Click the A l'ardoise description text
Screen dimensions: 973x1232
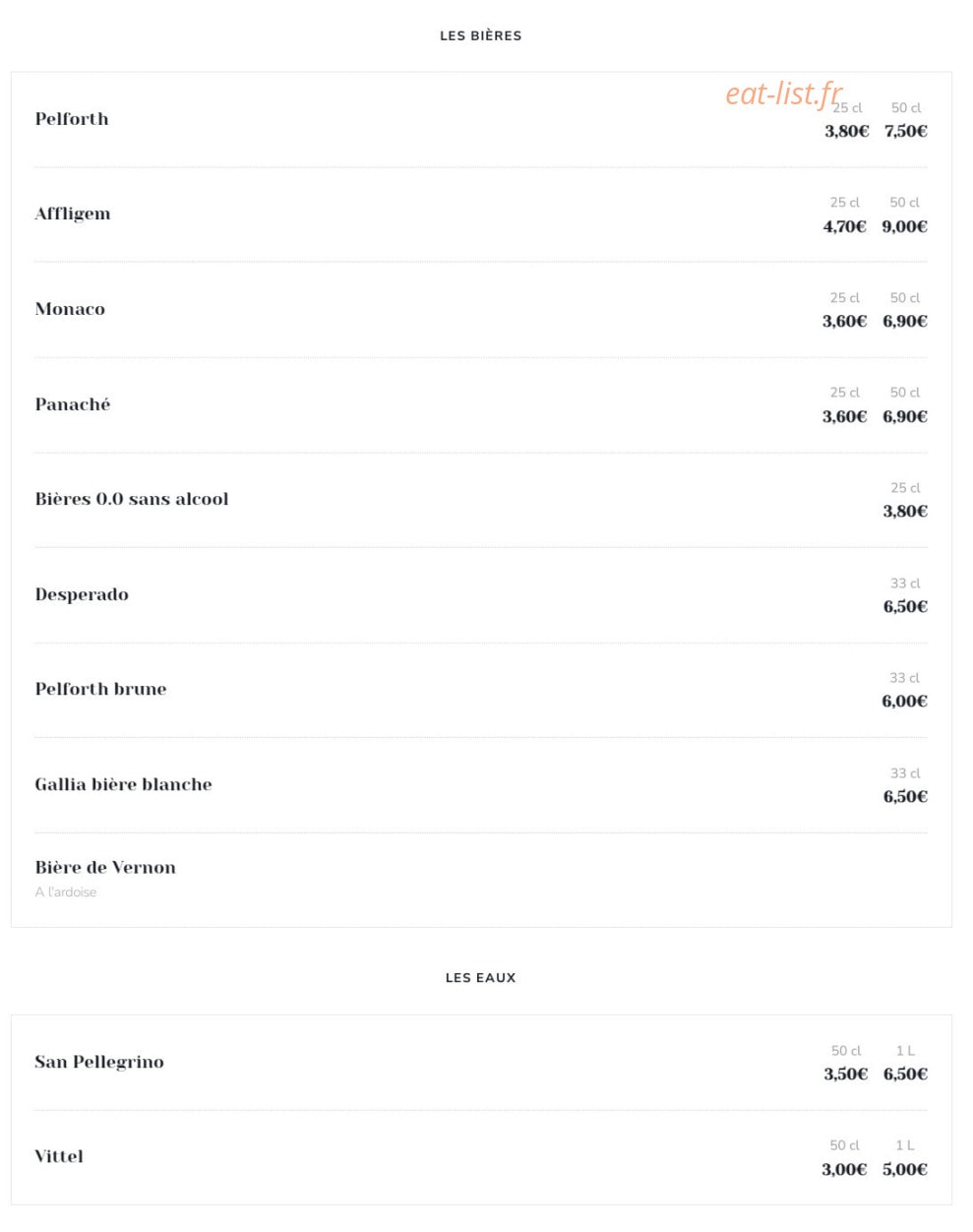[x=66, y=892]
